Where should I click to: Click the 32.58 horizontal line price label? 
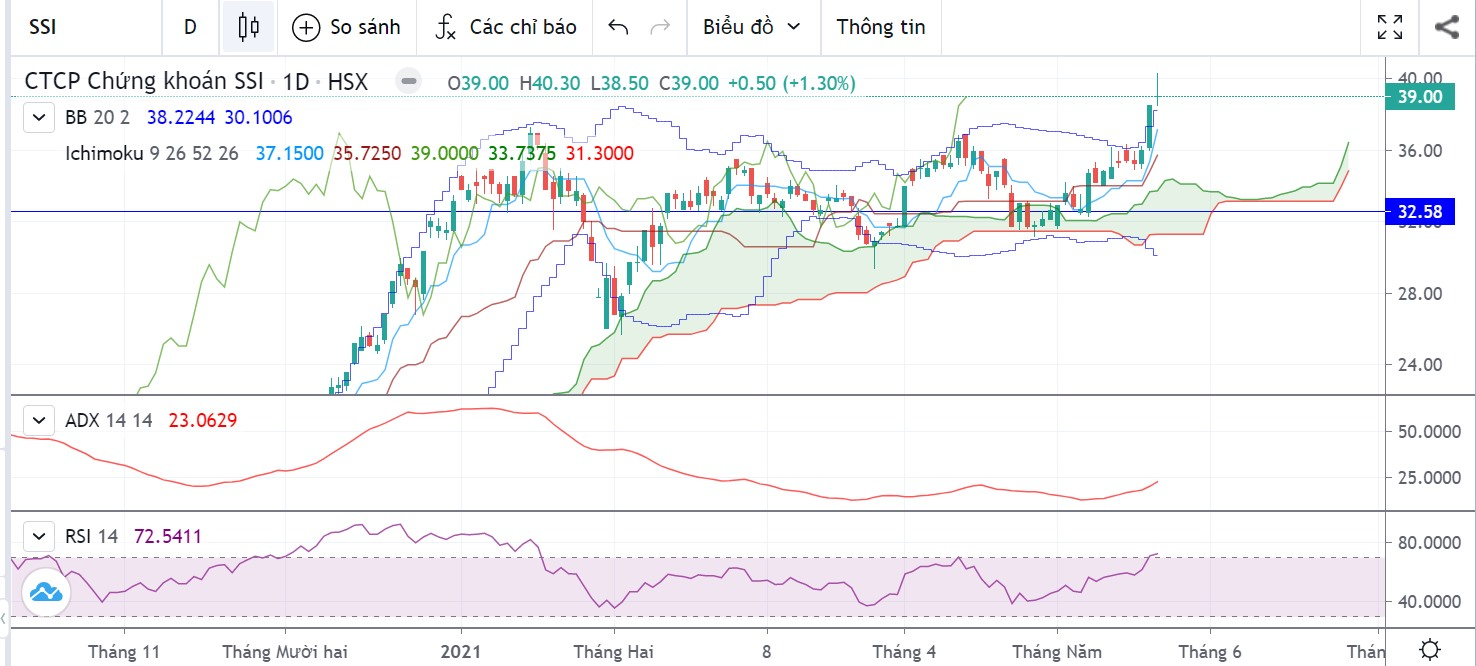(1420, 212)
